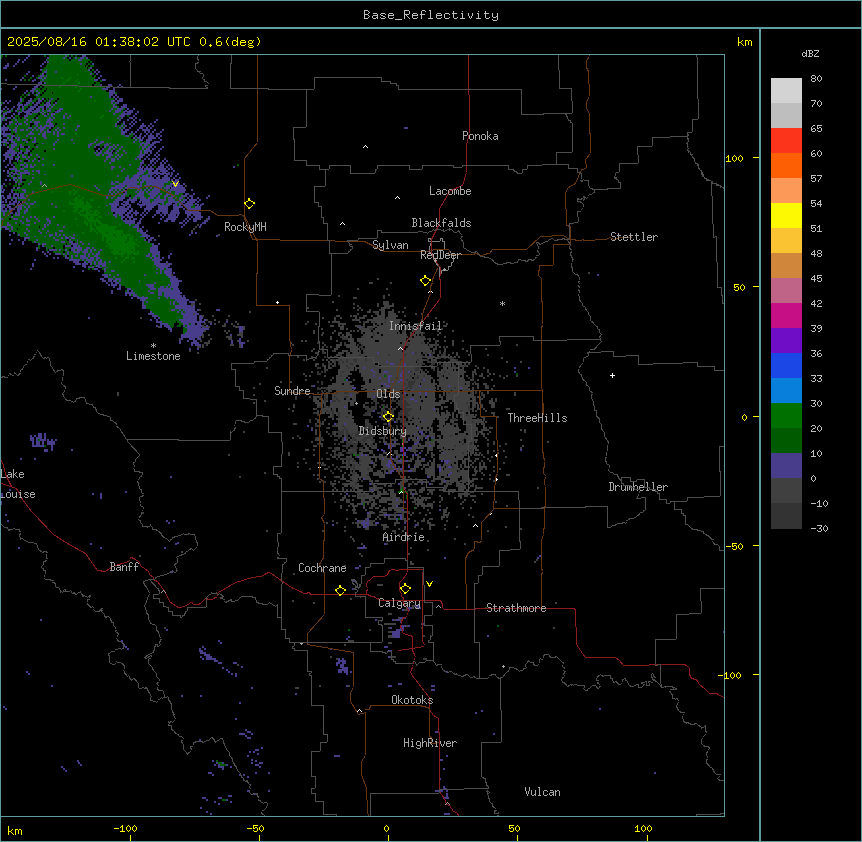Select the bright green 20-30 dBZ legend swatch
862x842 pixels.
786,416
